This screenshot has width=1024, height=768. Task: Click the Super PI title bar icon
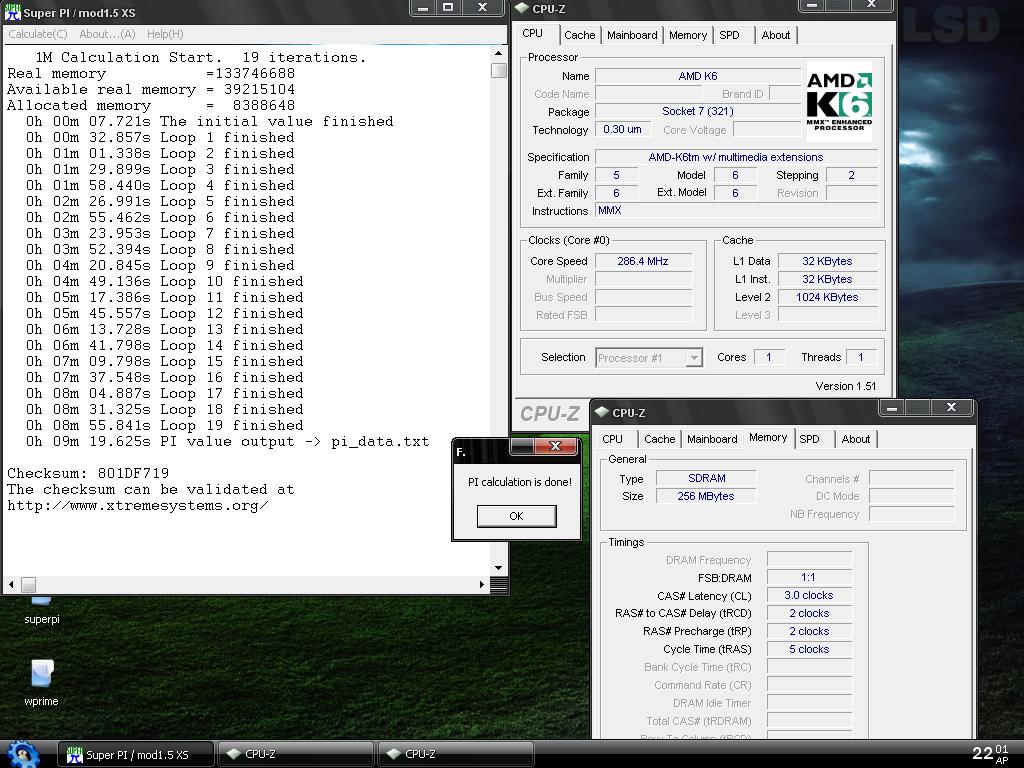[12, 12]
